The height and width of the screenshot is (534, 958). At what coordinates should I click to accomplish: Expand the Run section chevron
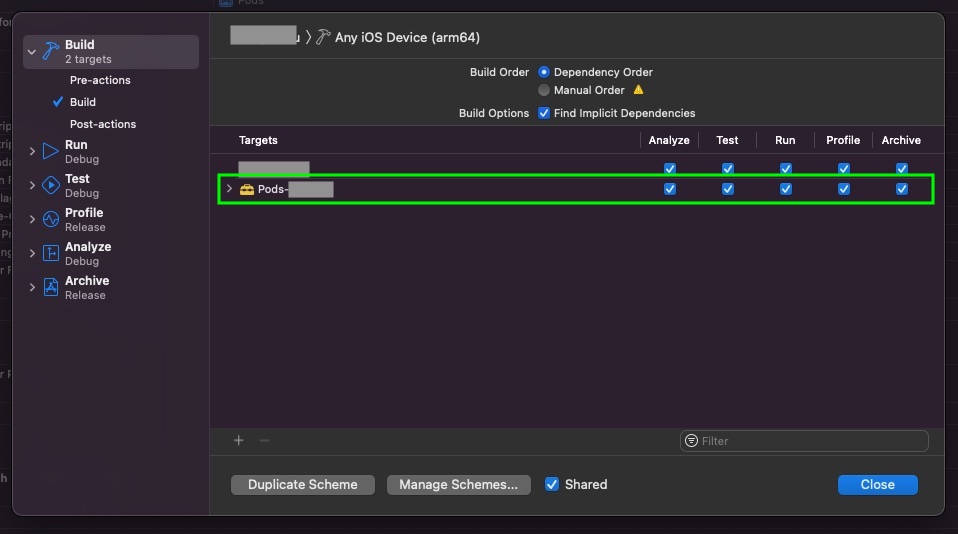[32, 152]
